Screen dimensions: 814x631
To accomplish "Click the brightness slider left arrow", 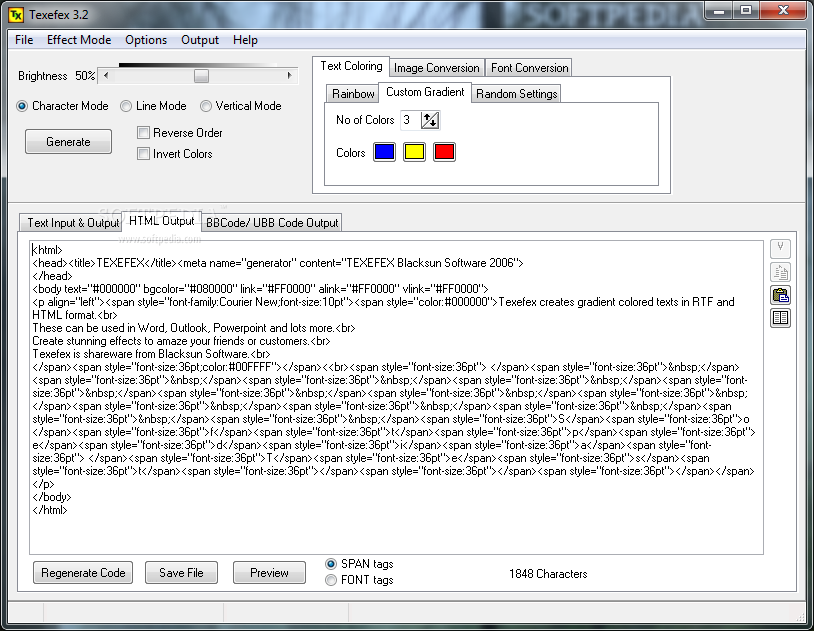I will 106,76.
